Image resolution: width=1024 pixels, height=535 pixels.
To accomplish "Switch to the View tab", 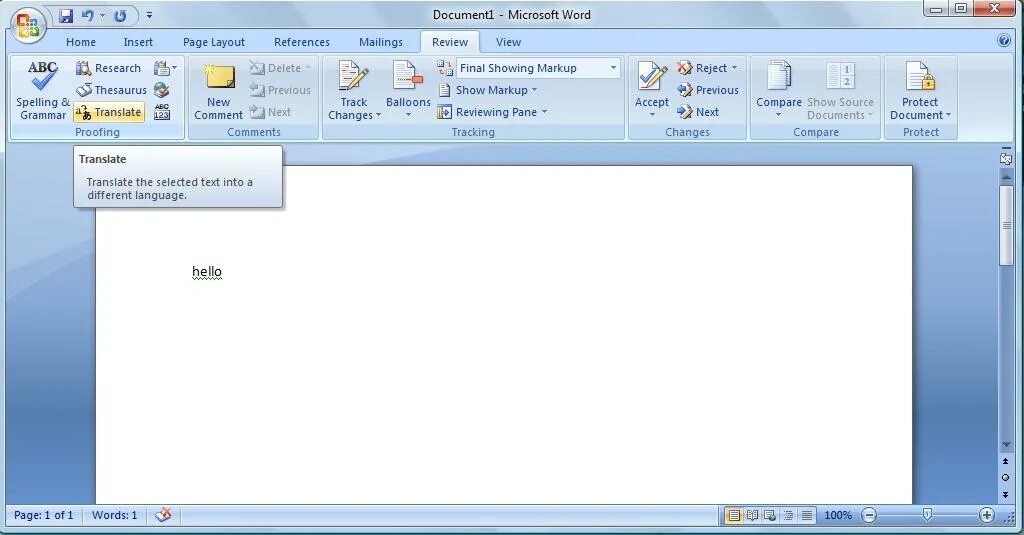I will click(x=508, y=42).
